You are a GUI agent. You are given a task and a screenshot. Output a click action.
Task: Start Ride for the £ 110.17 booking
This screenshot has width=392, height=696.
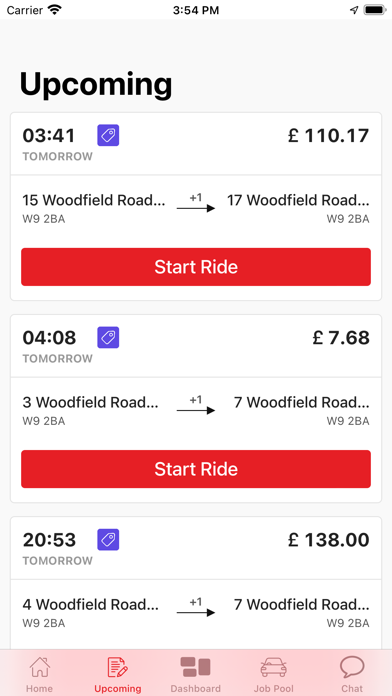tap(196, 267)
